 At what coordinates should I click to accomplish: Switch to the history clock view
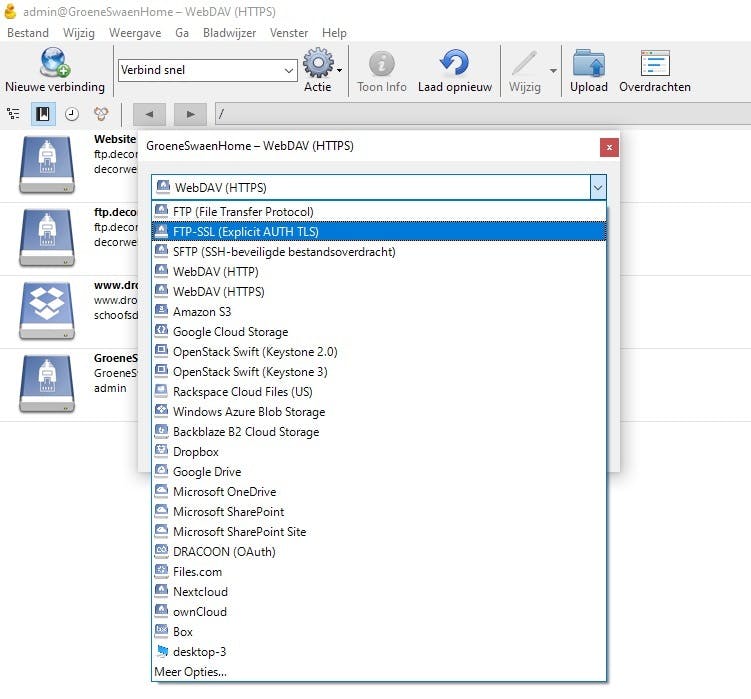pyautogui.click(x=72, y=114)
